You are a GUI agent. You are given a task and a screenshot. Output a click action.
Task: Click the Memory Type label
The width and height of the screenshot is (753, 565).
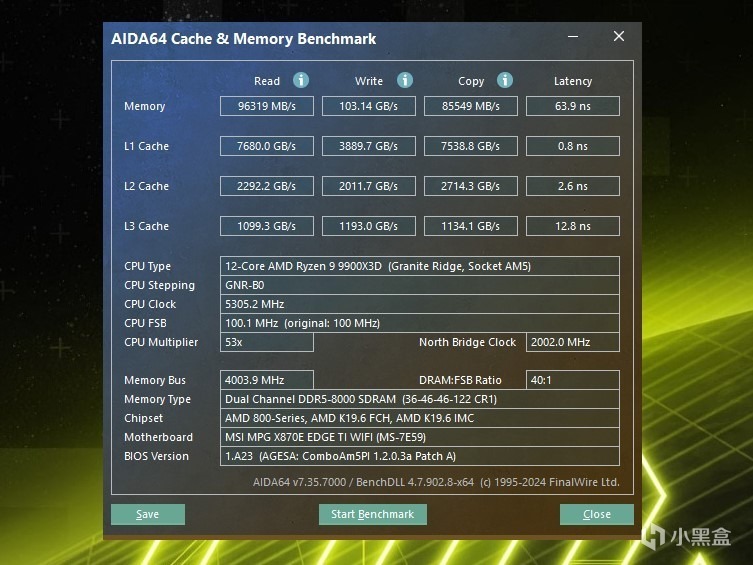pos(158,399)
